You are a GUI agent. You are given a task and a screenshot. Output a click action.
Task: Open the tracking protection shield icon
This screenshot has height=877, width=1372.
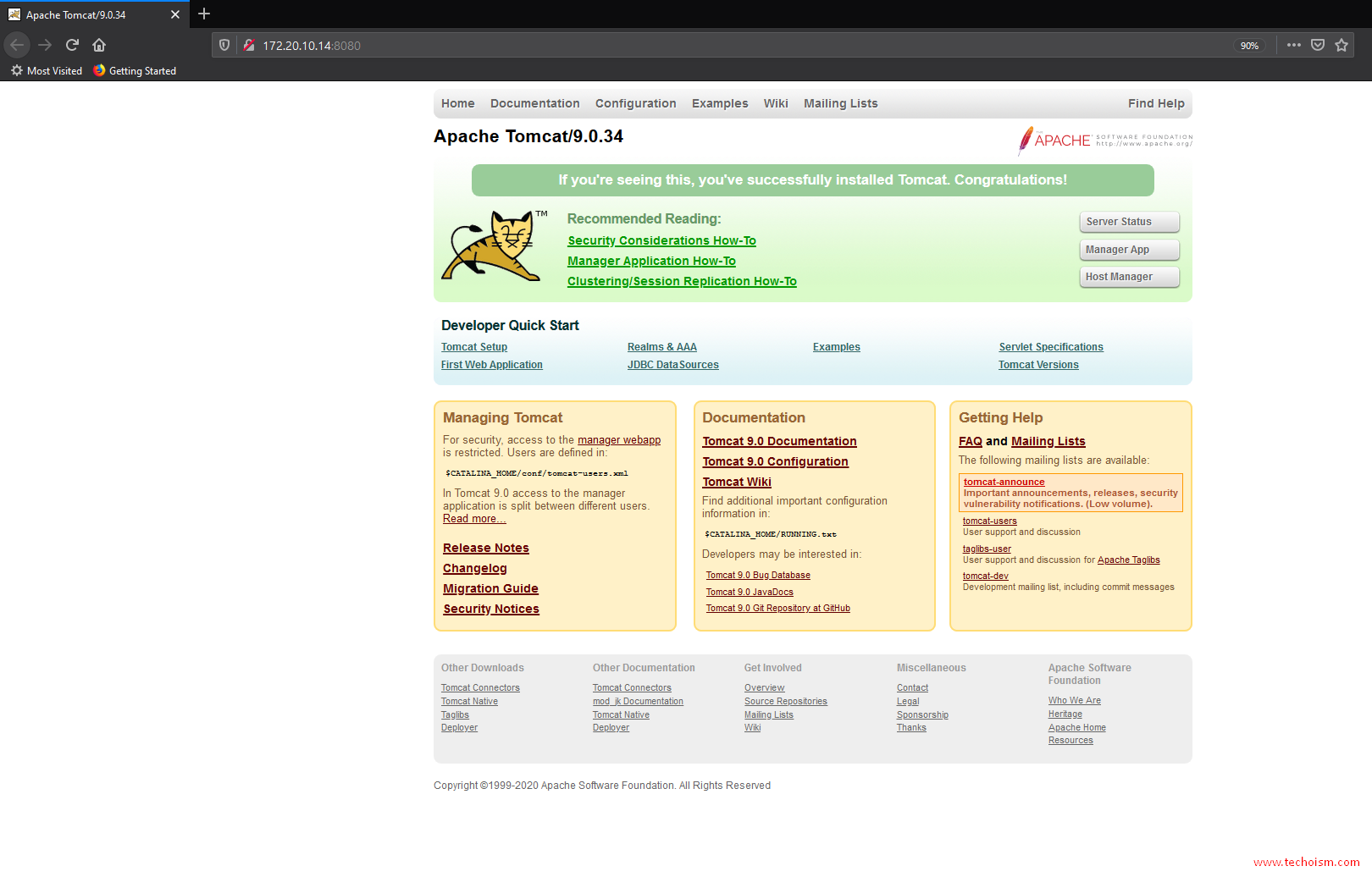pyautogui.click(x=224, y=46)
